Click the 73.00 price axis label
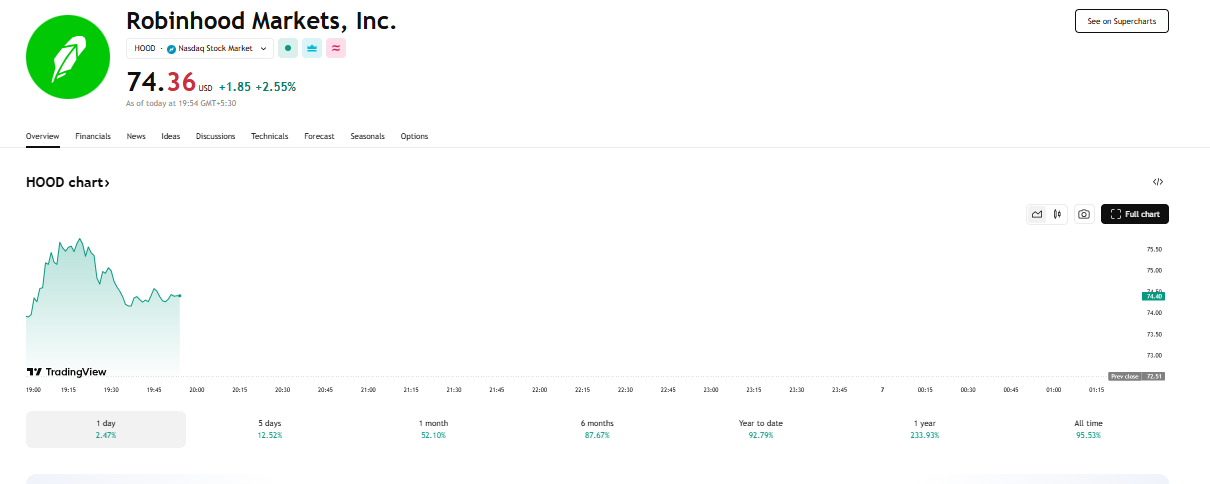Screen dimensions: 1210x484 pyautogui.click(x=1154, y=355)
